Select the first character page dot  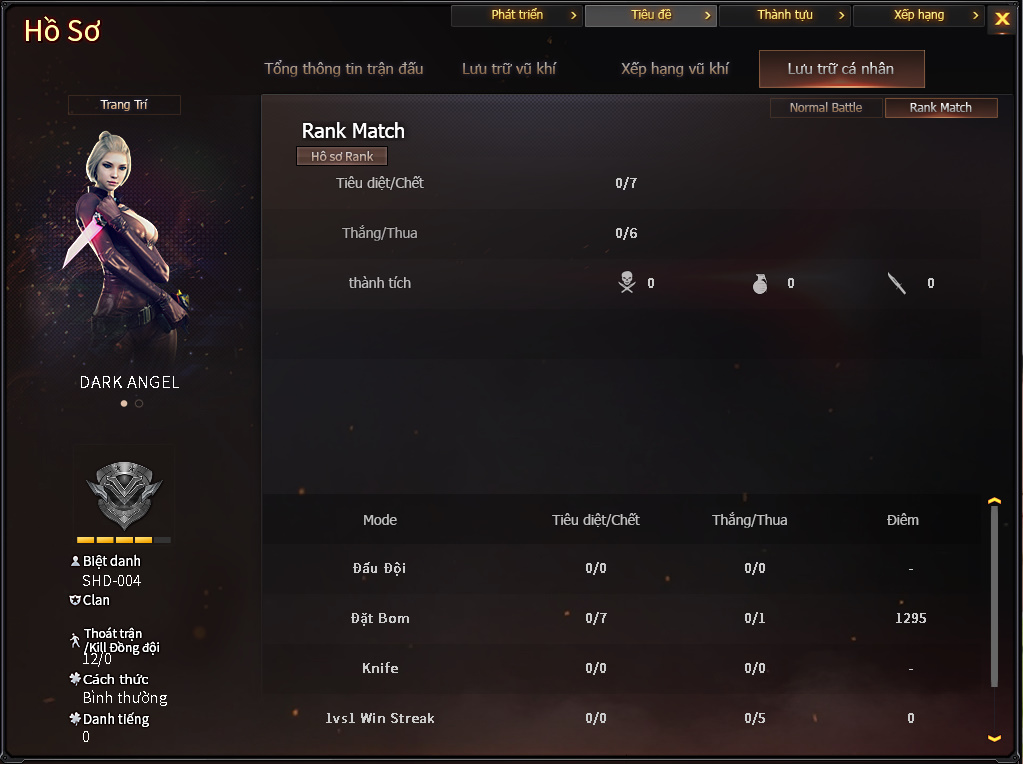(124, 403)
